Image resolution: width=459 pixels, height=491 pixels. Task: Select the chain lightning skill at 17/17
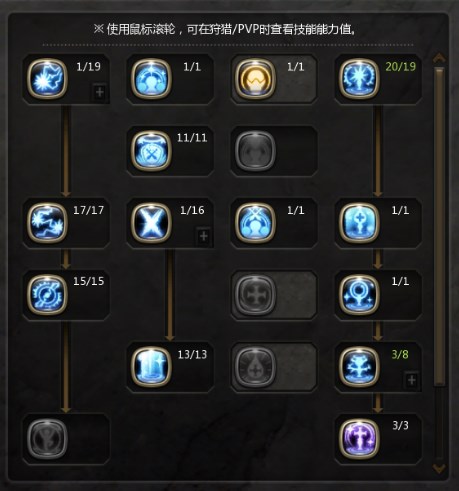pyautogui.click(x=47, y=223)
